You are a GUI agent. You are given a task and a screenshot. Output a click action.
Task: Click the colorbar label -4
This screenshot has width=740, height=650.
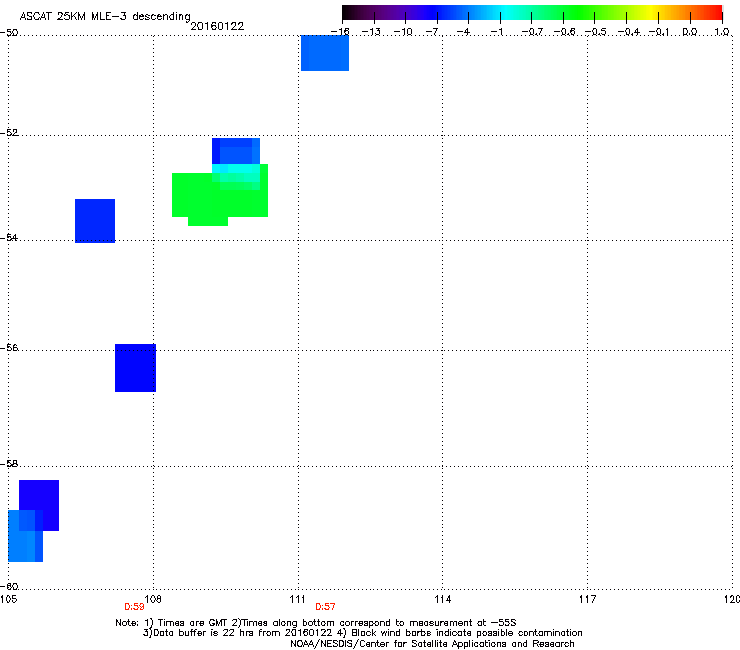point(463,32)
